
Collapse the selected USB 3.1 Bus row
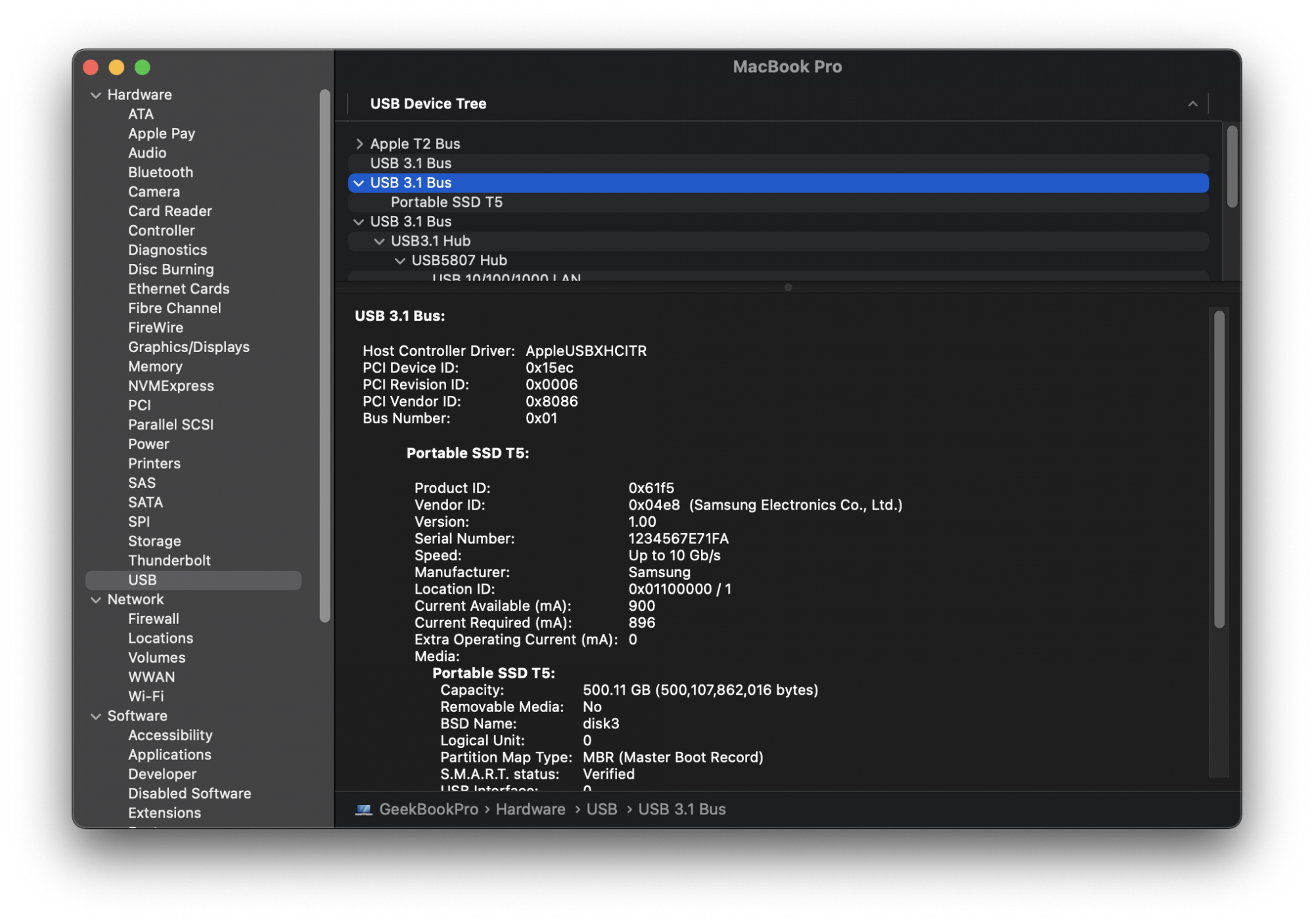click(x=359, y=183)
